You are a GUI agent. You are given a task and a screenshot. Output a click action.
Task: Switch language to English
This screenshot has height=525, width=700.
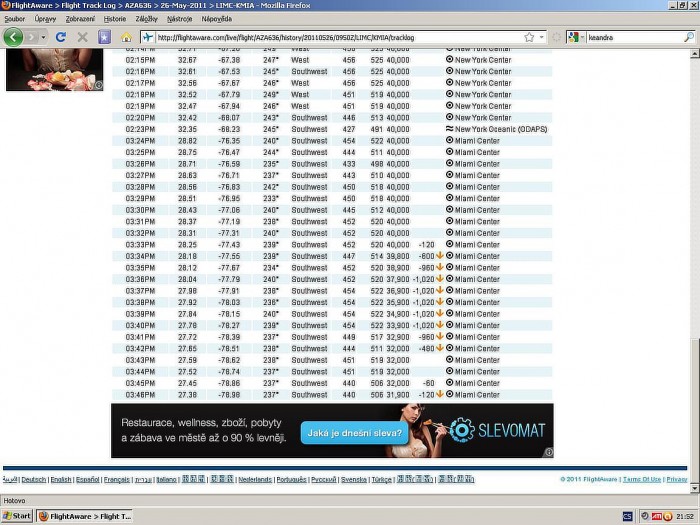pos(61,479)
